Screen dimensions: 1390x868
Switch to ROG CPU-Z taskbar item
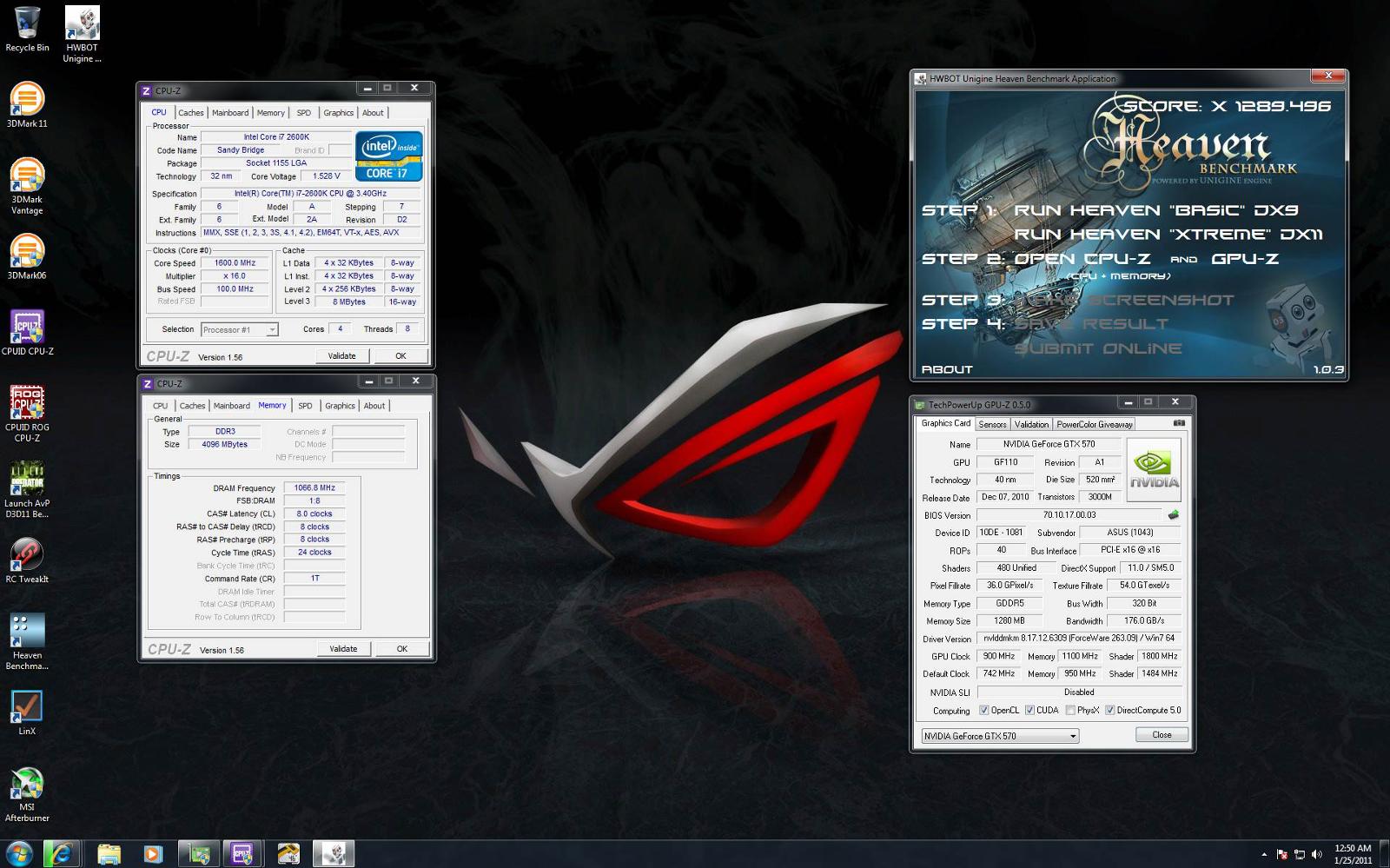(242, 853)
